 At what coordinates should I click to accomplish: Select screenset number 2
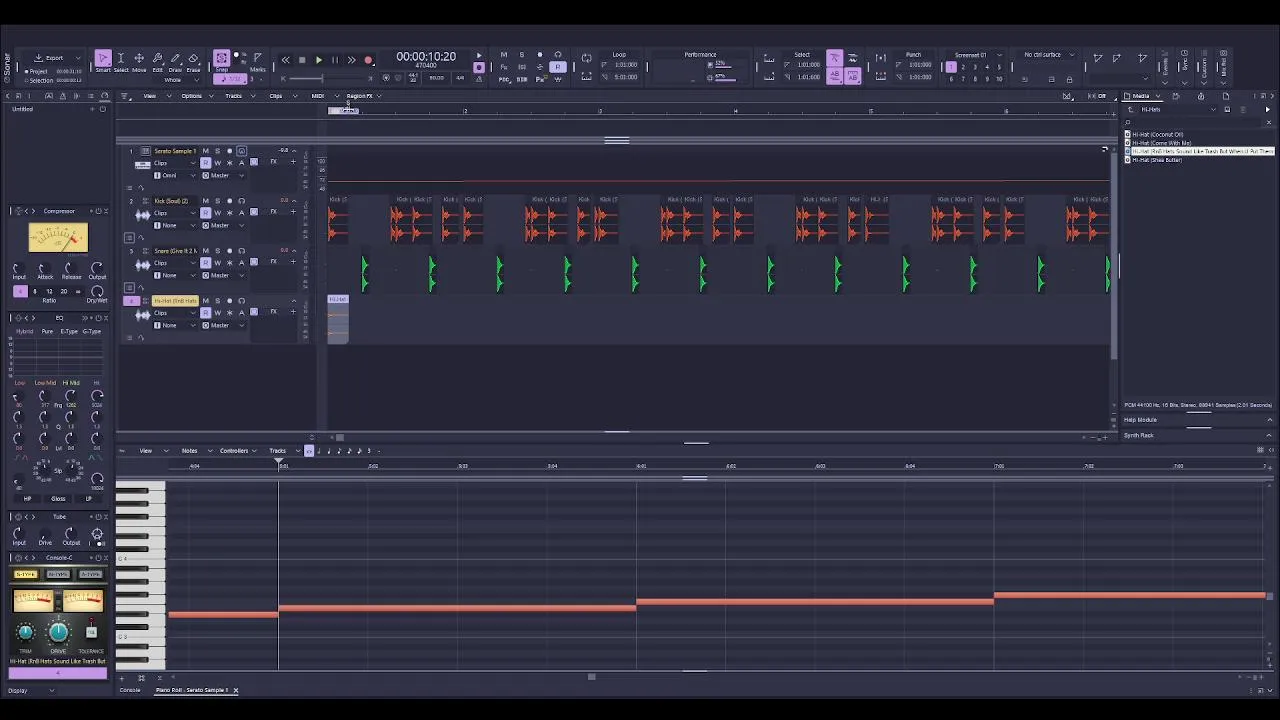click(x=963, y=67)
